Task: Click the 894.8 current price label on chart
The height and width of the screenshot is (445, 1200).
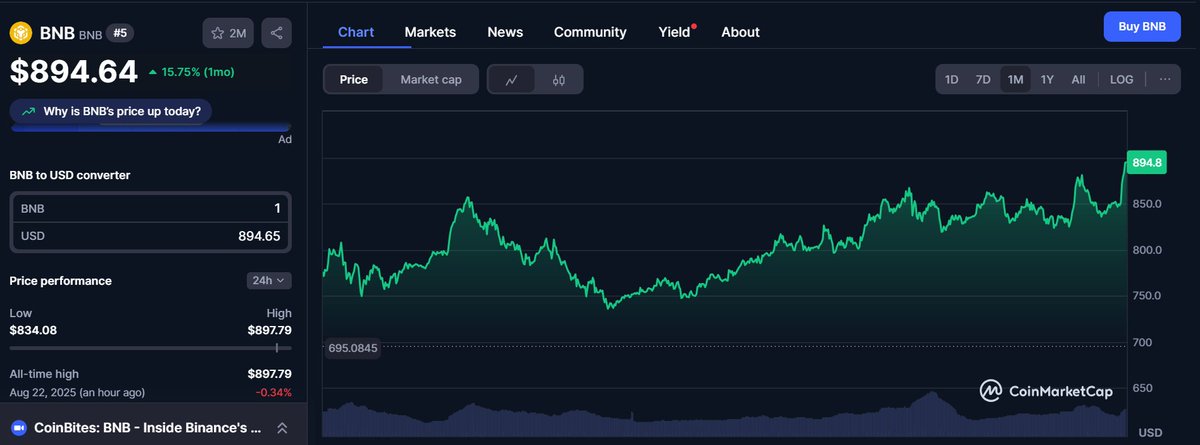Action: [x=1147, y=163]
